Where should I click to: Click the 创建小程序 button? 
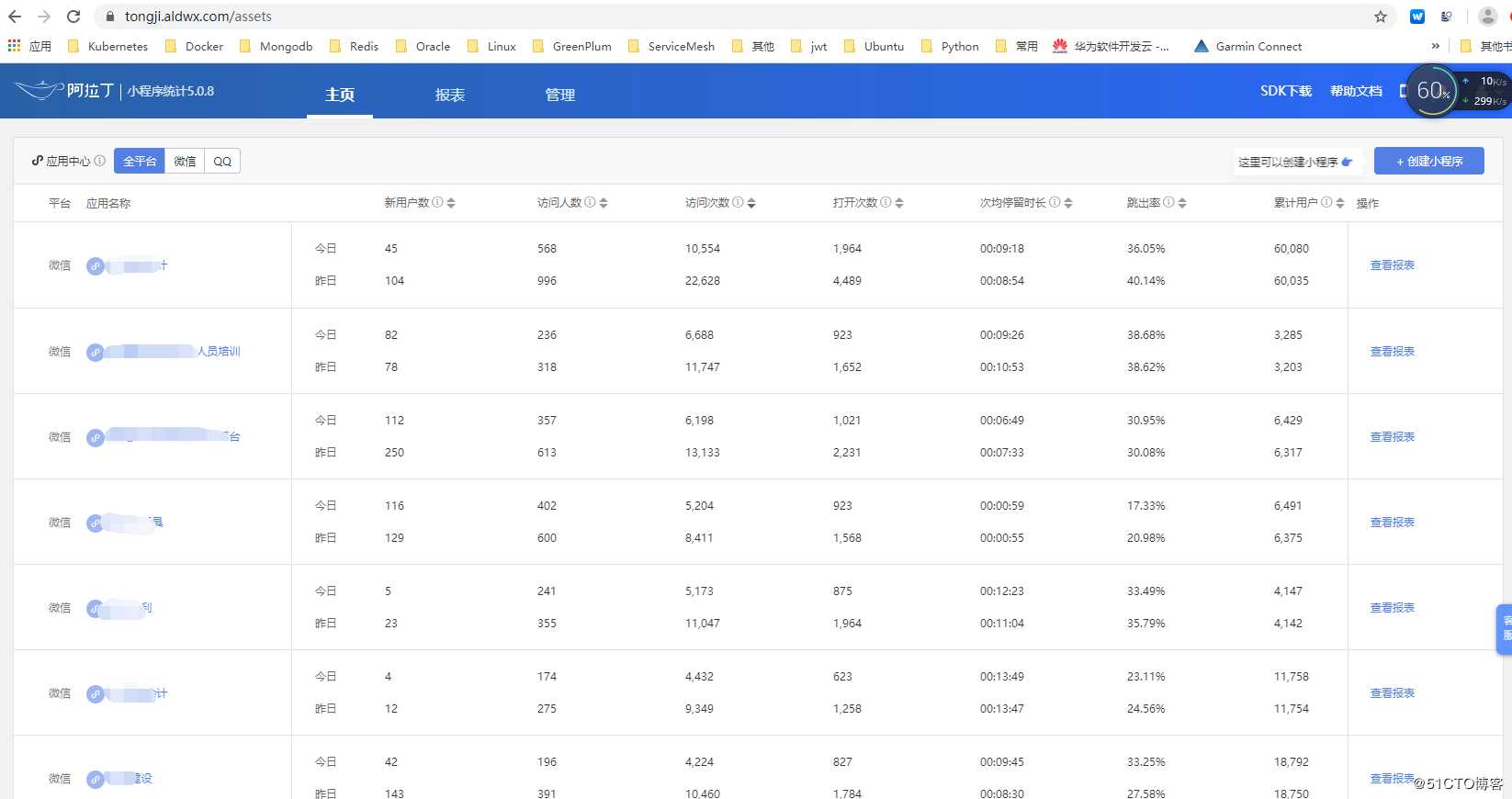pyautogui.click(x=1429, y=161)
